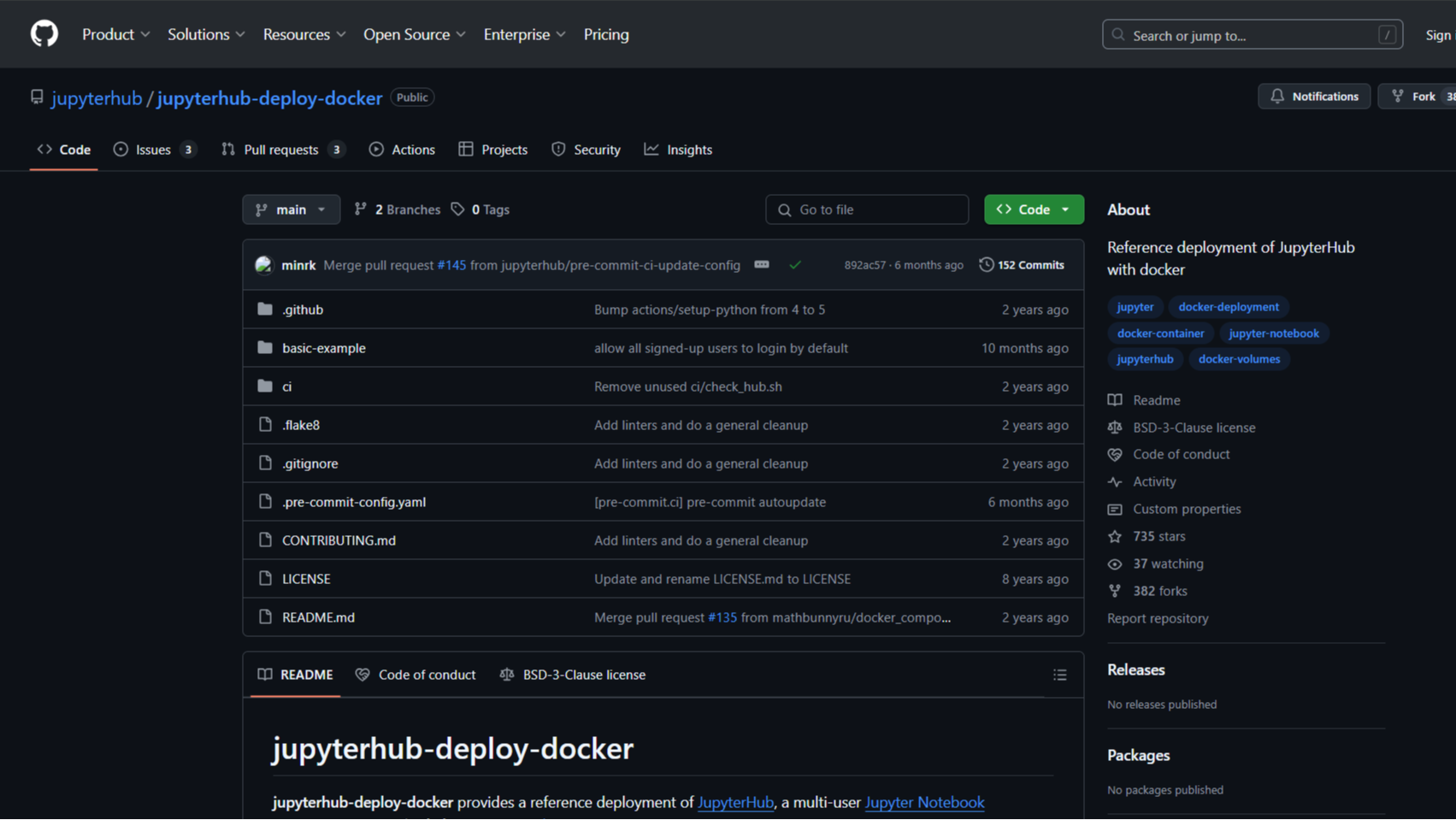1456x820 pixels.
Task: Open the jupyterhub organization link
Action: [x=97, y=98]
